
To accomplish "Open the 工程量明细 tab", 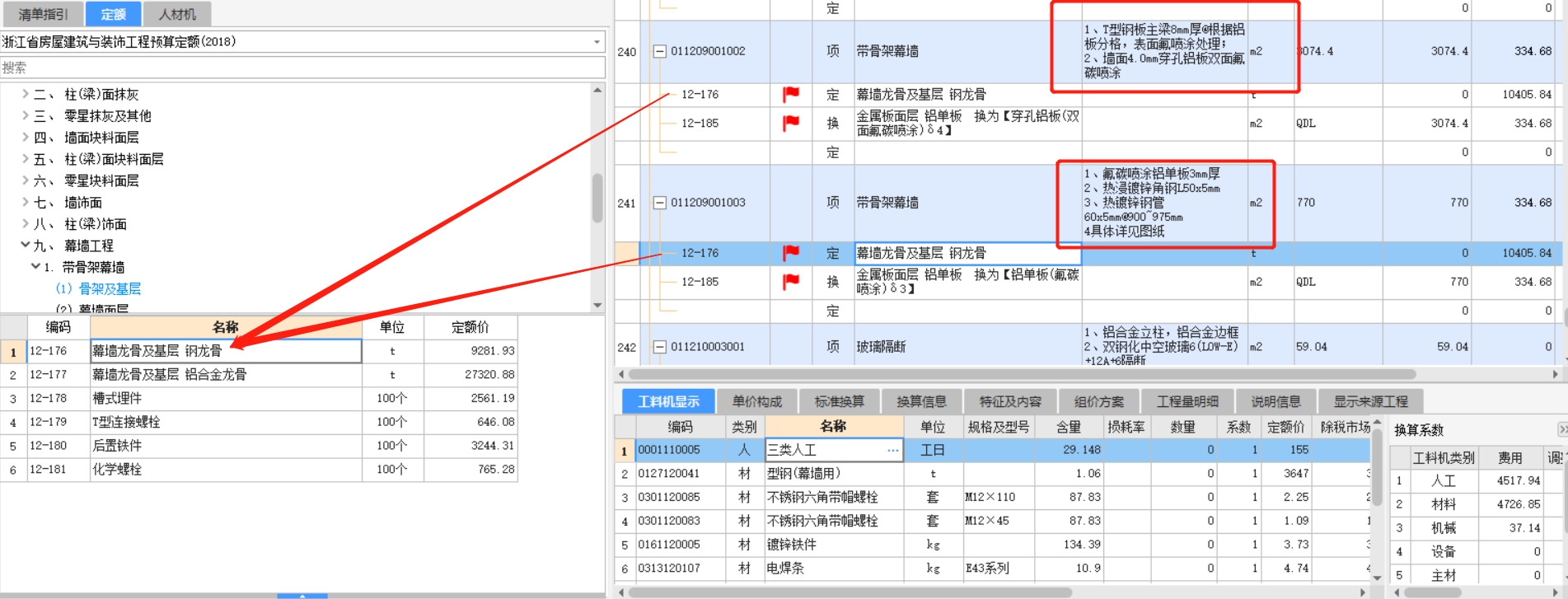I will (x=1187, y=401).
